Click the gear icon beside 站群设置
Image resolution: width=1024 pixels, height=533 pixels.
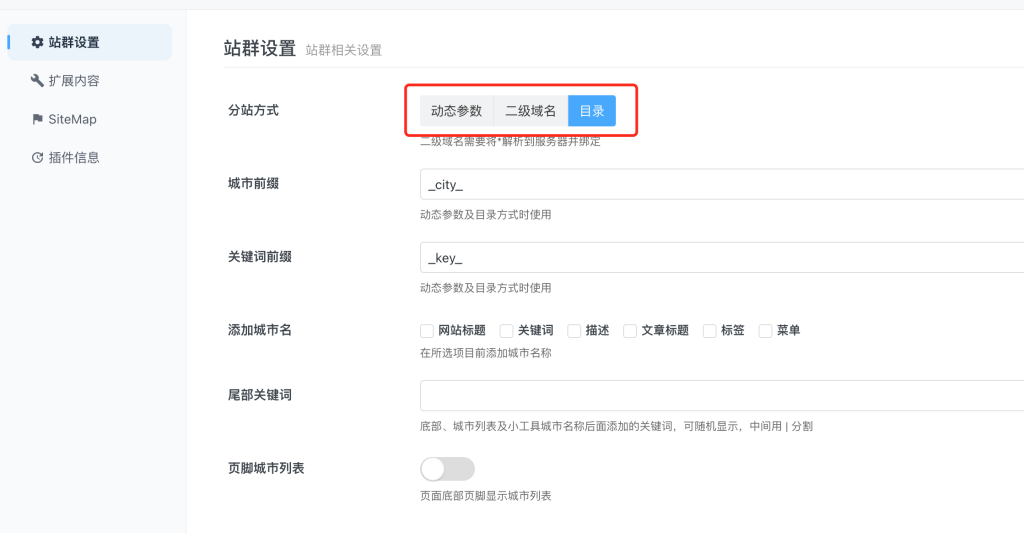38,42
